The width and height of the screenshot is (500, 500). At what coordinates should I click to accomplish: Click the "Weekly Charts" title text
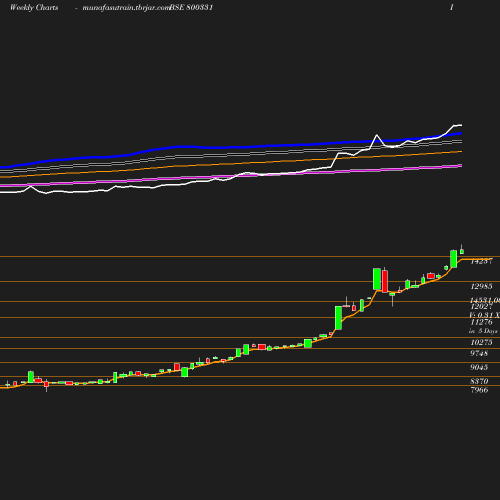click(x=34, y=8)
